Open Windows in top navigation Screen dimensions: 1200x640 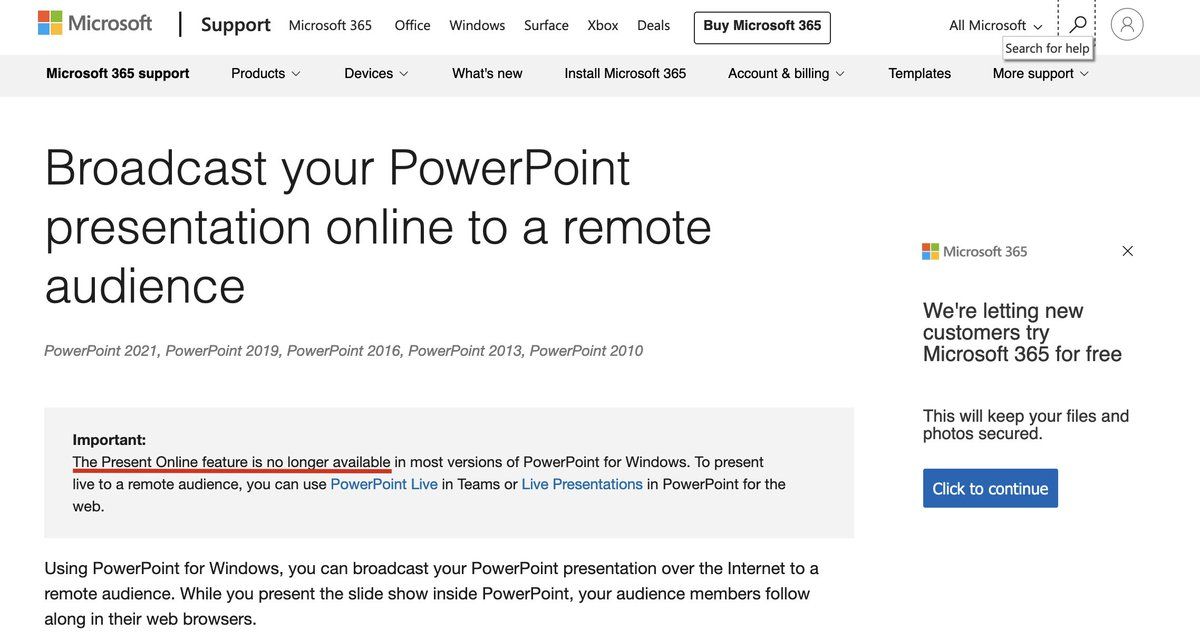pos(477,25)
